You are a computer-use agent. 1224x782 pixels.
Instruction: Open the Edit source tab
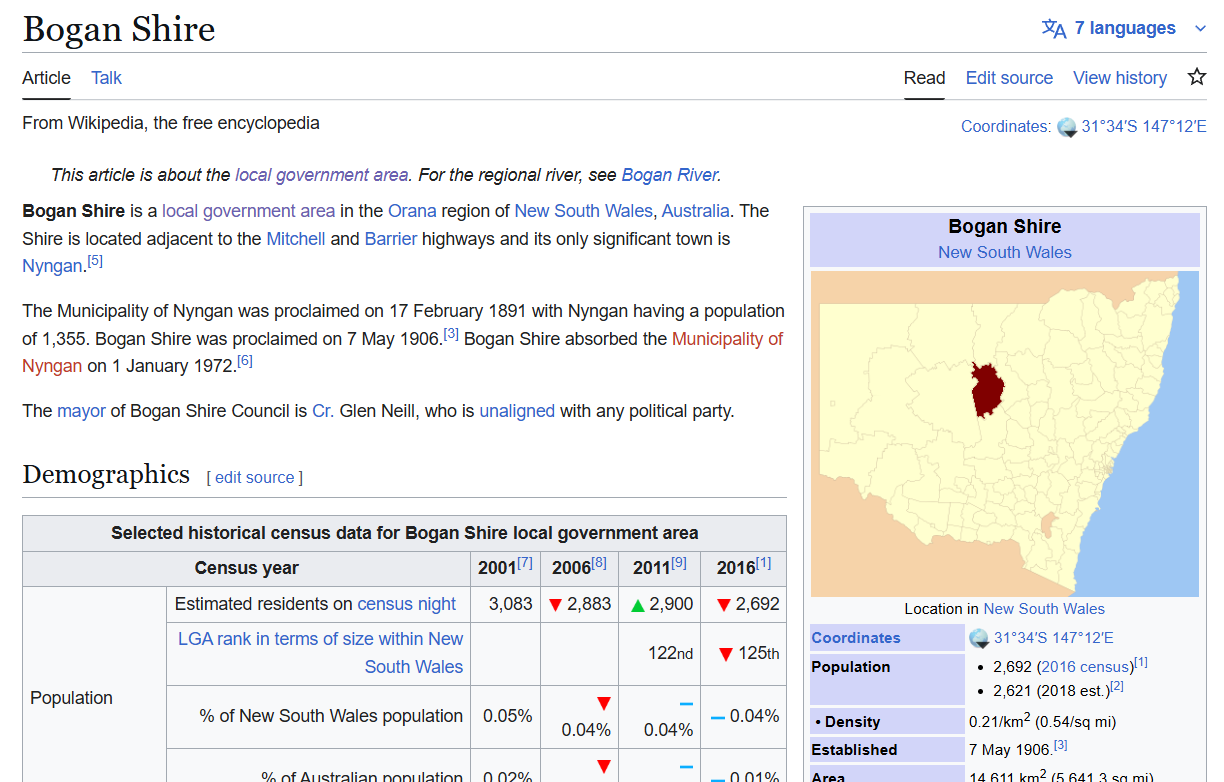1009,78
